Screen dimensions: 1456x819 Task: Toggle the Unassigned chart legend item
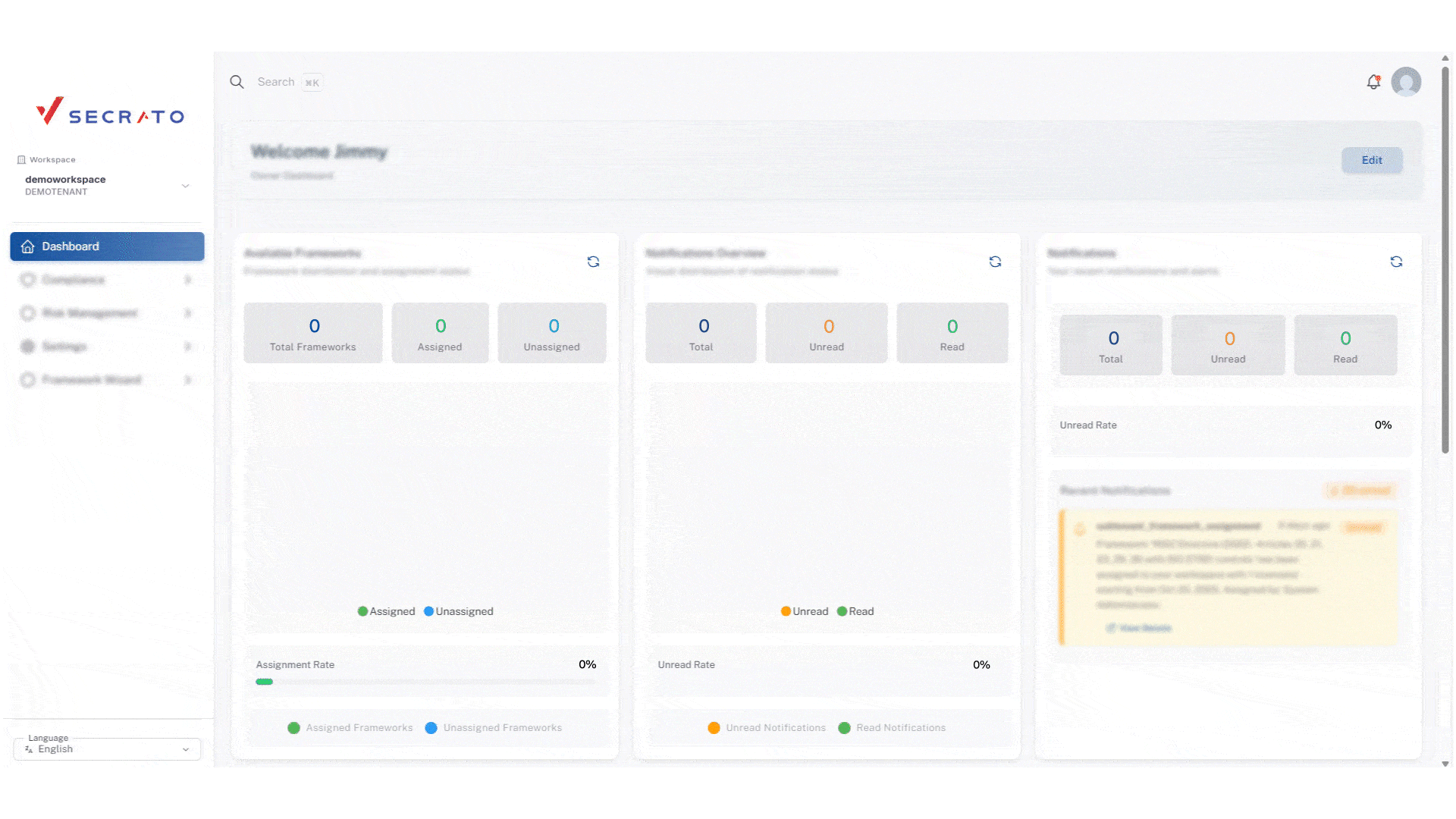459,611
